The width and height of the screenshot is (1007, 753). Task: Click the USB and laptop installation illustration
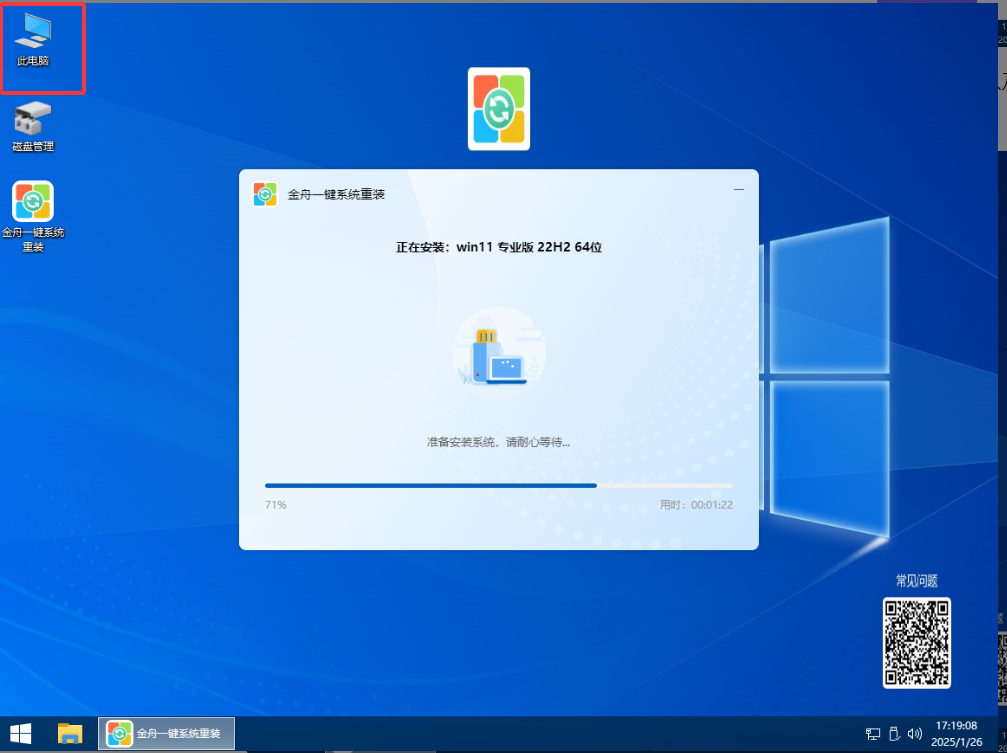tap(498, 350)
